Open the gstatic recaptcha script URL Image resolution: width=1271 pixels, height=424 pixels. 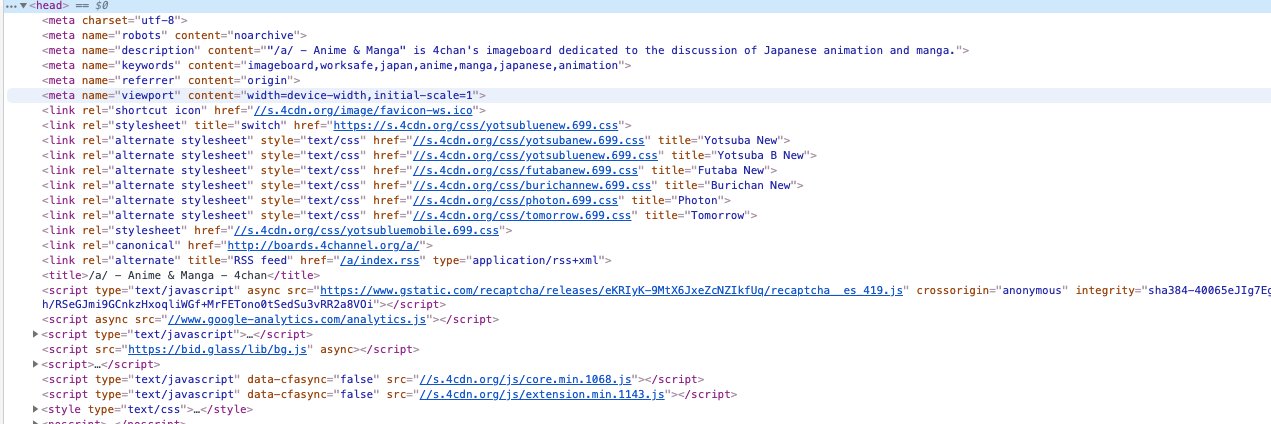coord(612,290)
